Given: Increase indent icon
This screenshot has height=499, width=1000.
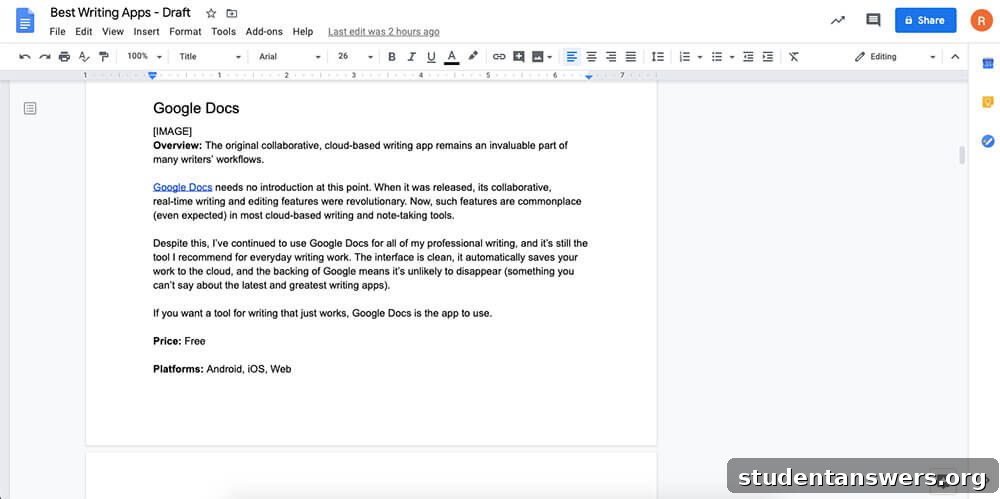Looking at the screenshot, I should [x=768, y=57].
